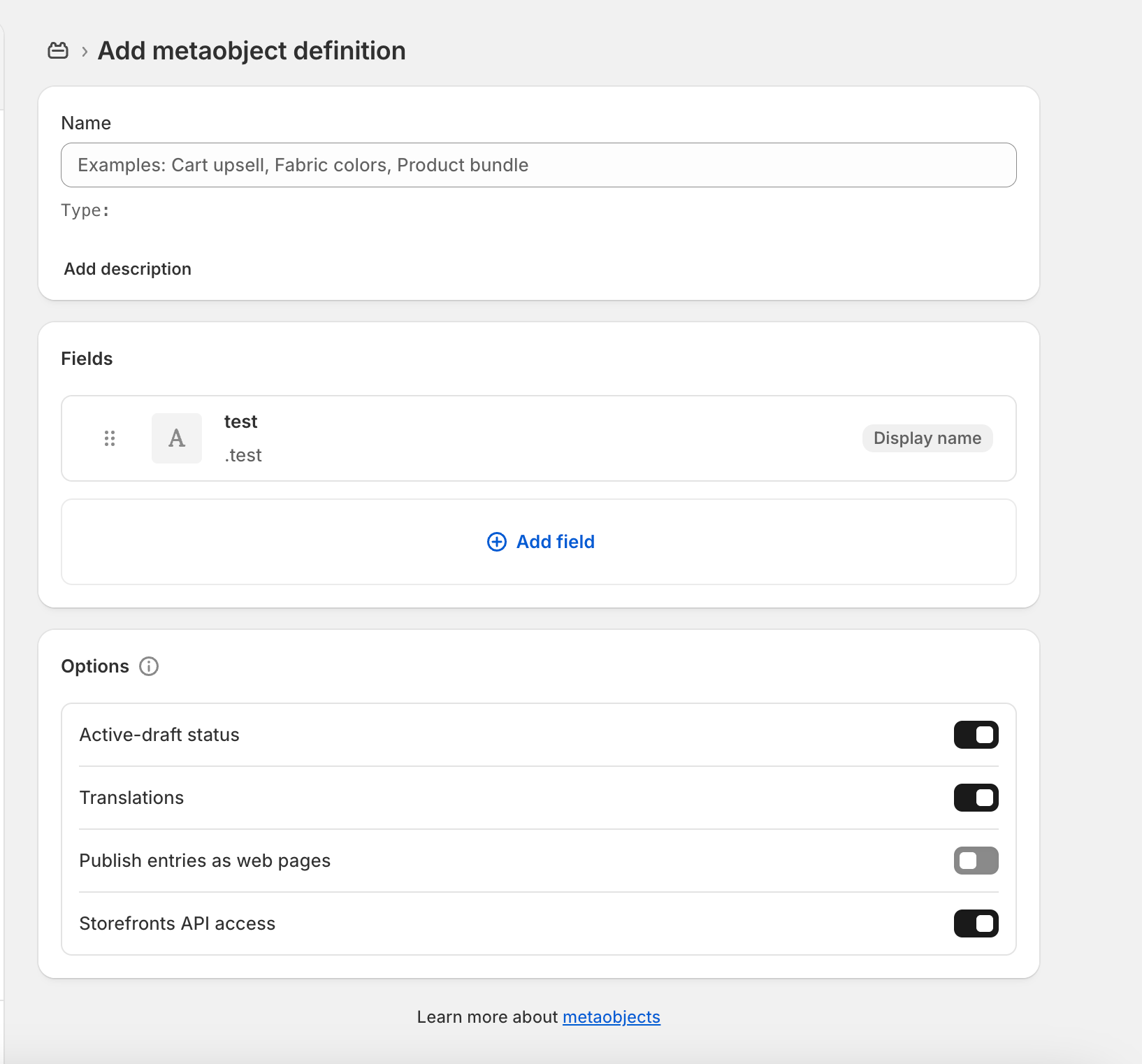Click the 'Add field' label text
This screenshot has height=1064, width=1142.
555,542
